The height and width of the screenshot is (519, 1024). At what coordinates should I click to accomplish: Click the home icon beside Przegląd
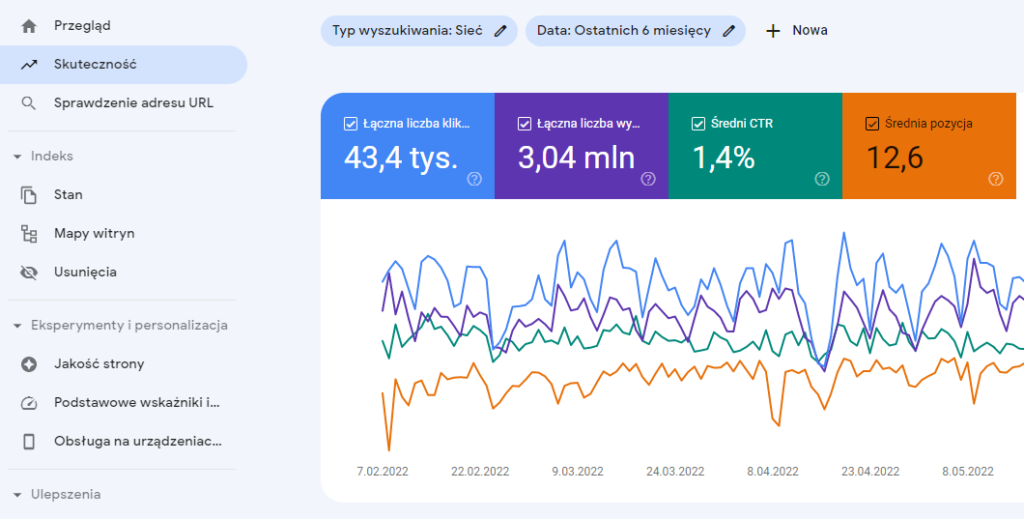(x=29, y=26)
